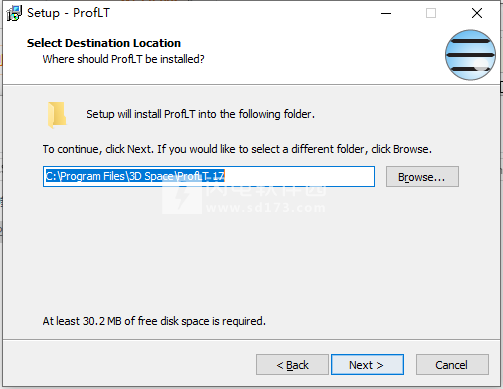Minimize the Setup window

click(386, 13)
